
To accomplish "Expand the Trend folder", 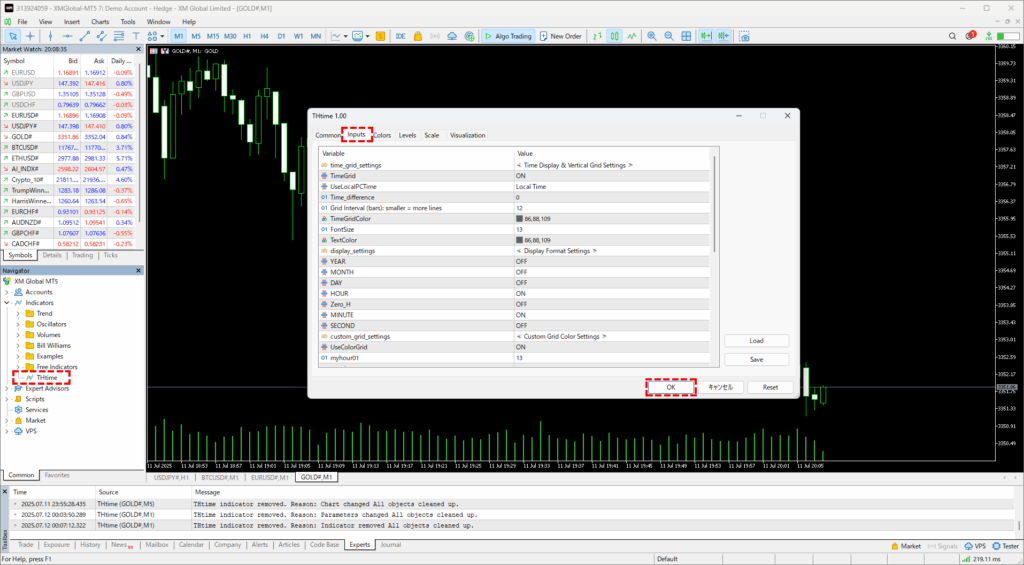I will tap(18, 314).
